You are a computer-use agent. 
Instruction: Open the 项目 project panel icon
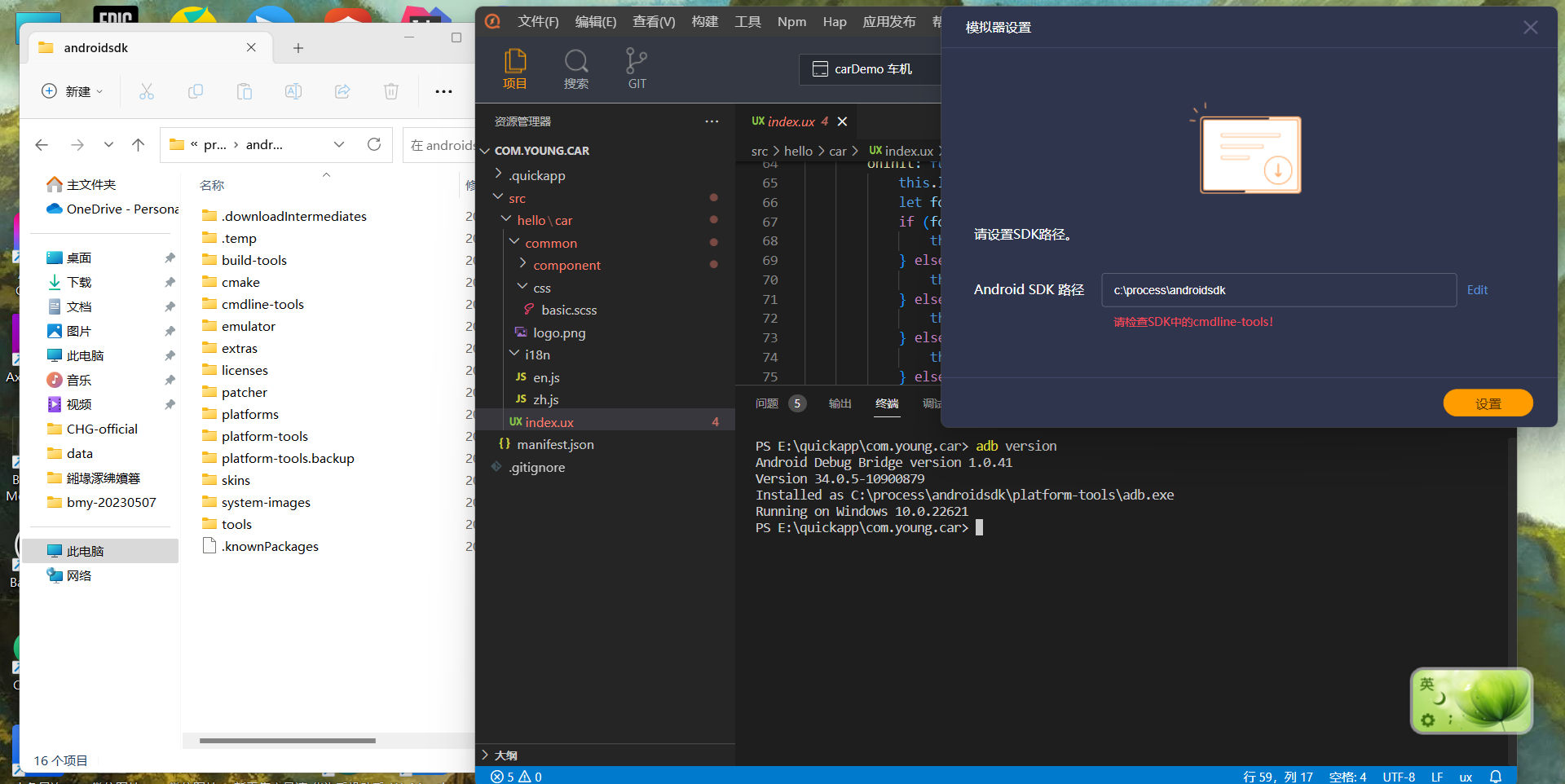click(x=514, y=68)
